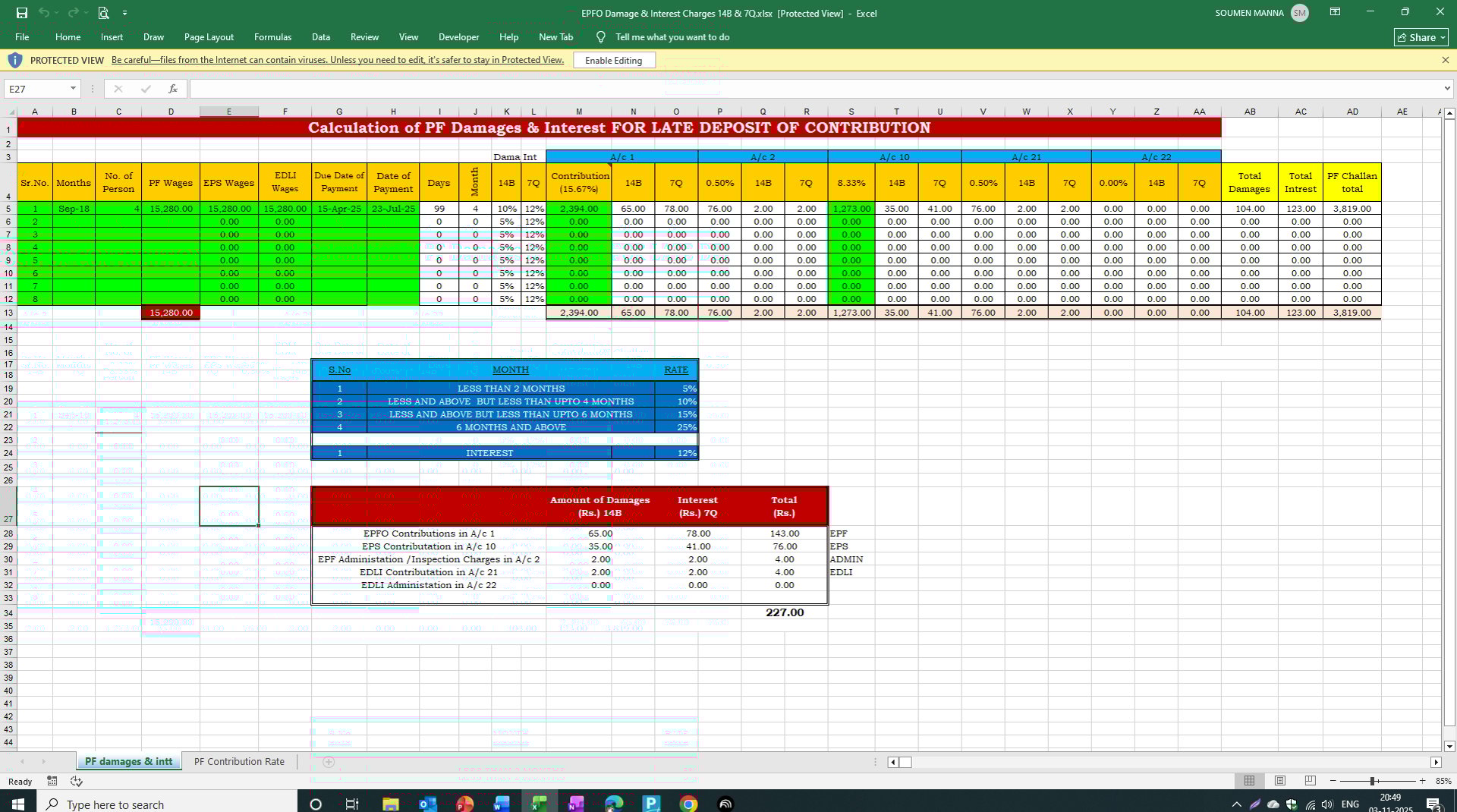1457x812 pixels.
Task: Add a new sheet with the plus icon
Action: click(329, 762)
